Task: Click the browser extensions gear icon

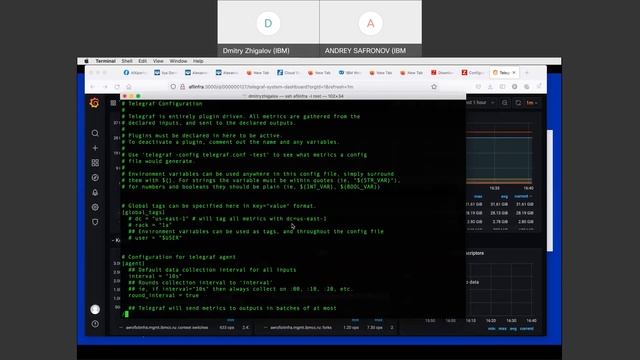Action: (x=515, y=87)
